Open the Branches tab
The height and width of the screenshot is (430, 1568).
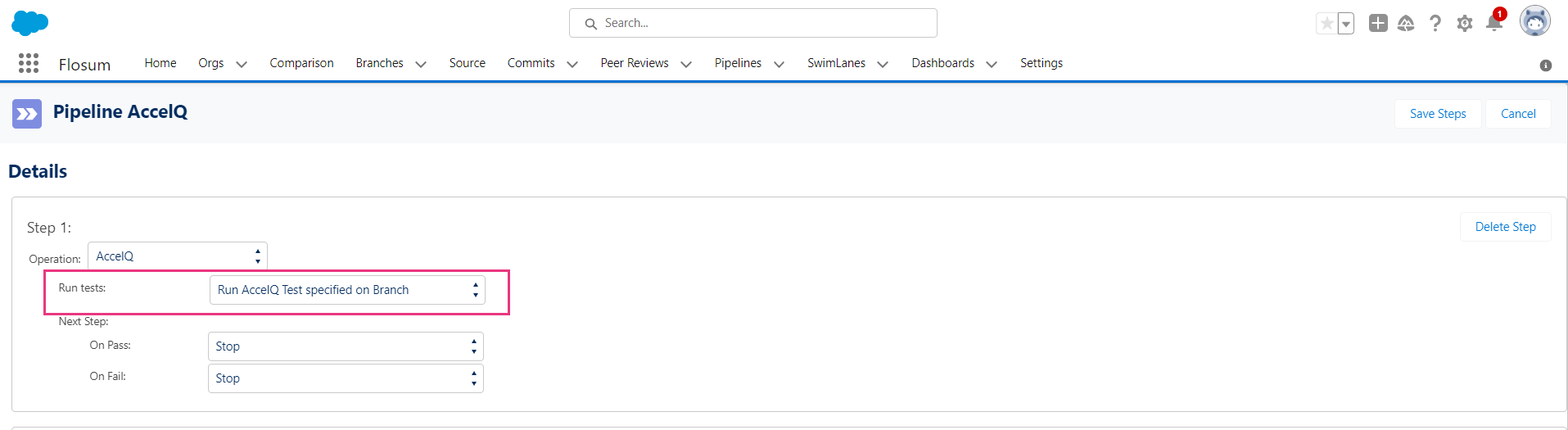(x=379, y=63)
